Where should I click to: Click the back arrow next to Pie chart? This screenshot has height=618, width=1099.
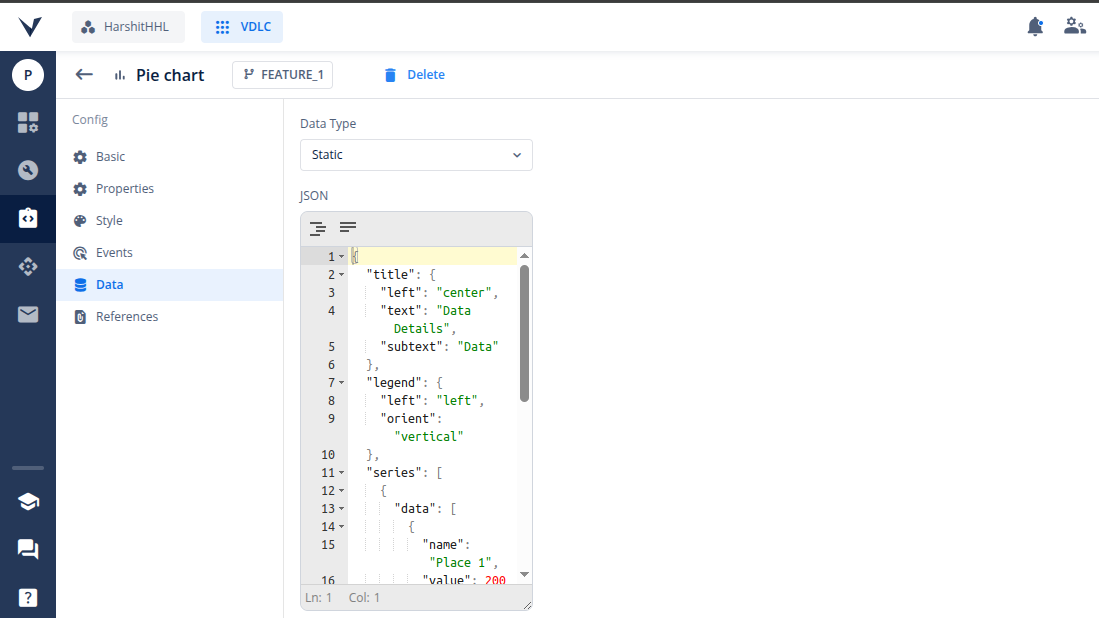tap(84, 75)
